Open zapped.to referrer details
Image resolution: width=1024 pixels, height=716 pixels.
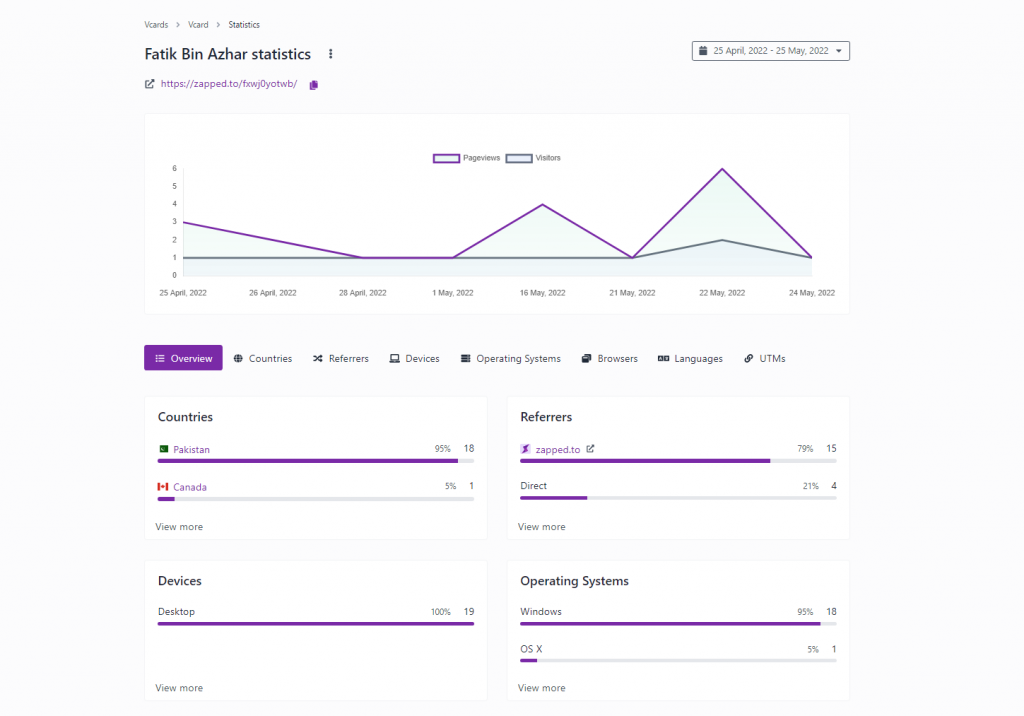[x=558, y=449]
